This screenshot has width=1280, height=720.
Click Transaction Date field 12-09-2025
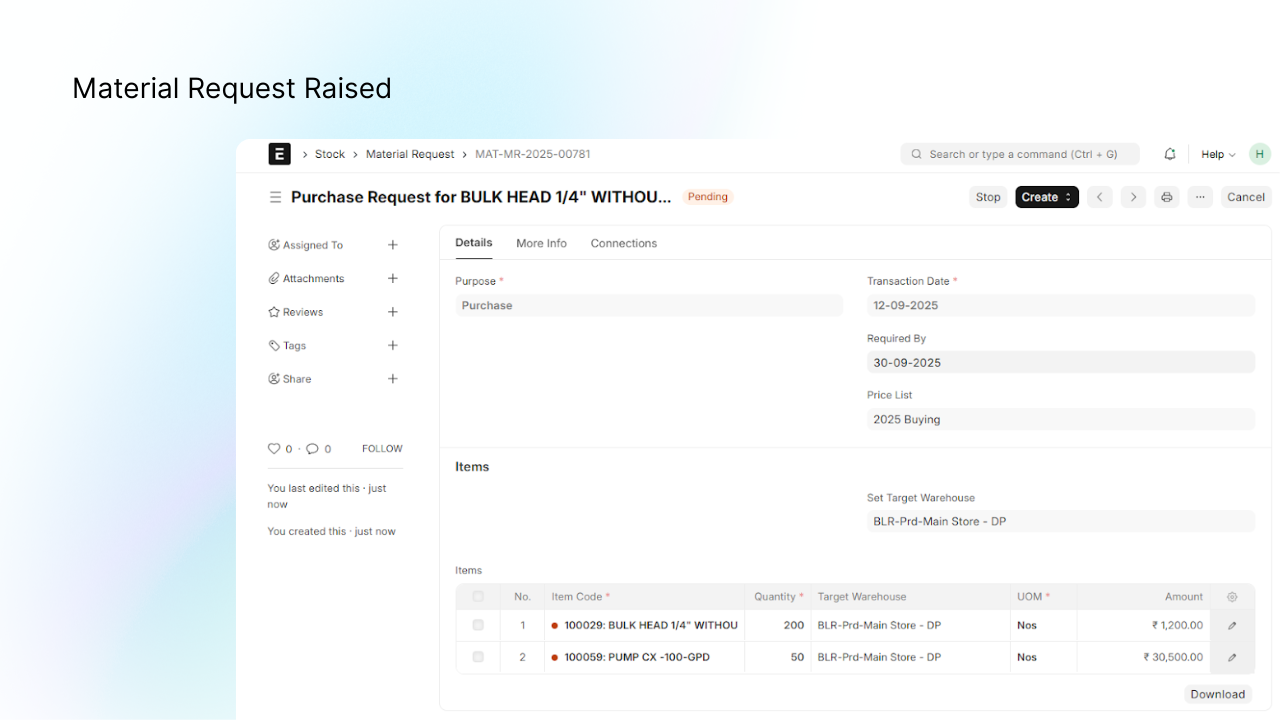1061,306
